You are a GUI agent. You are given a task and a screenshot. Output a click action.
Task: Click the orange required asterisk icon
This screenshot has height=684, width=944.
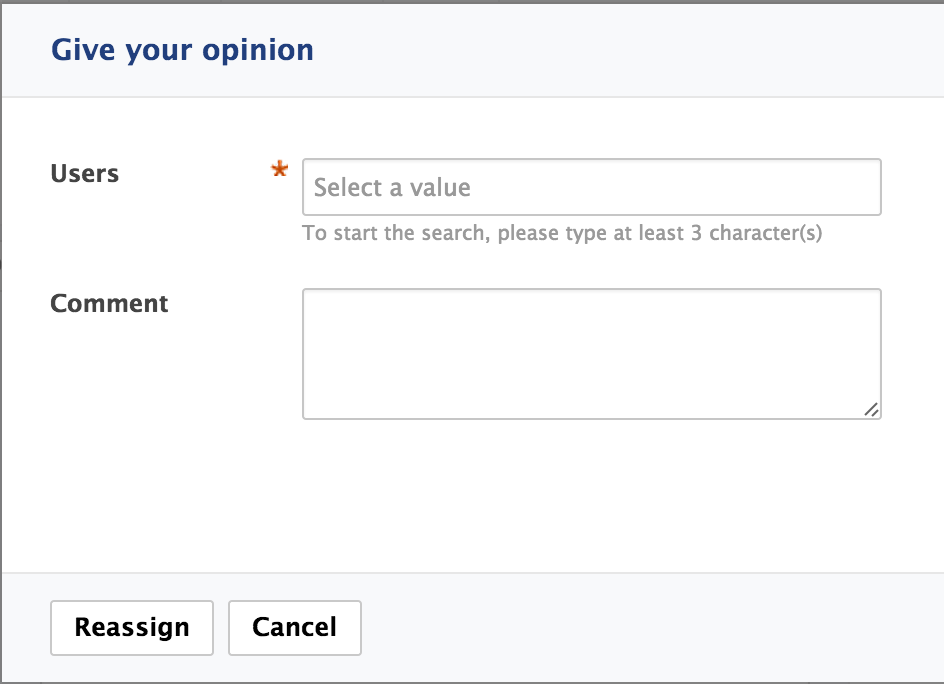(x=279, y=170)
